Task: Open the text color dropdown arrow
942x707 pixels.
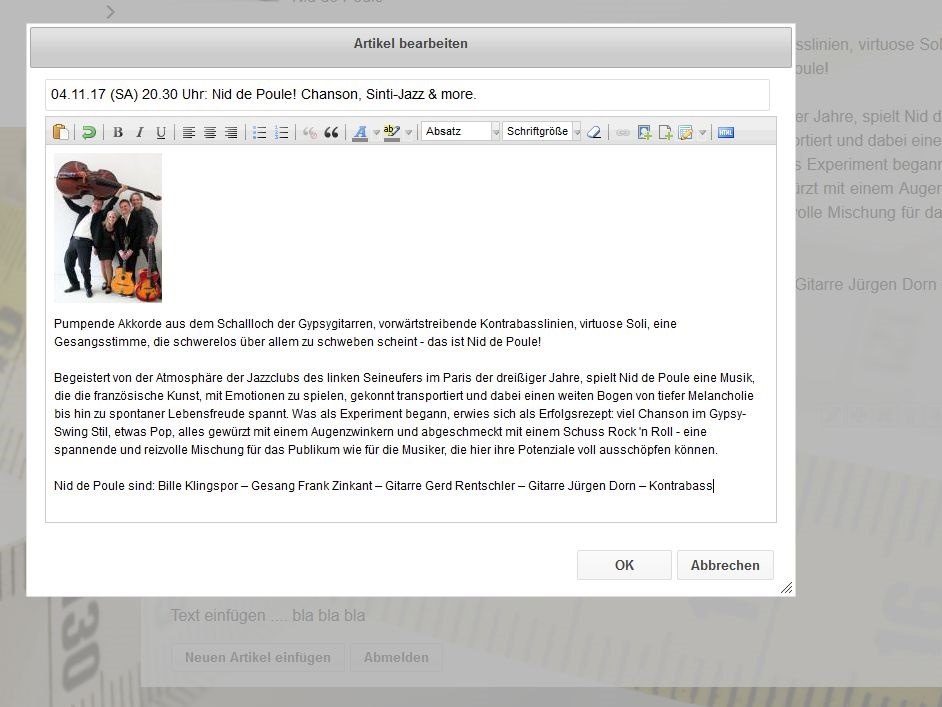Action: (376, 132)
